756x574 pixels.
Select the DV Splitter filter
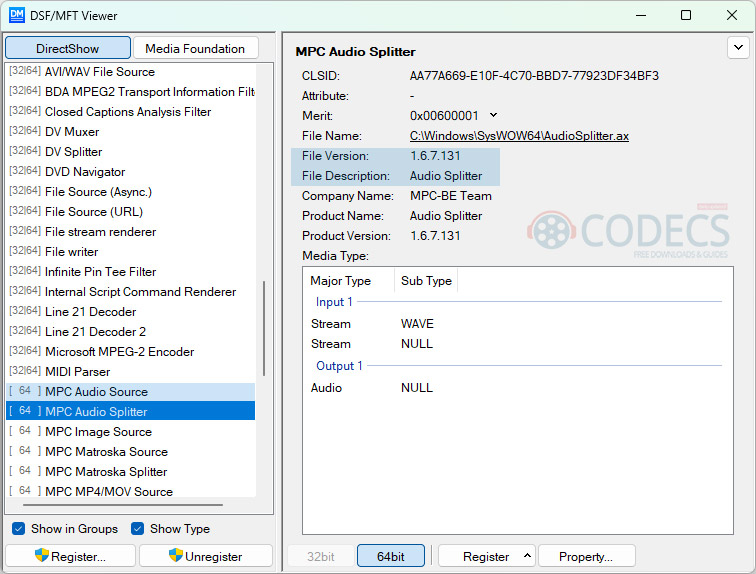131,152
